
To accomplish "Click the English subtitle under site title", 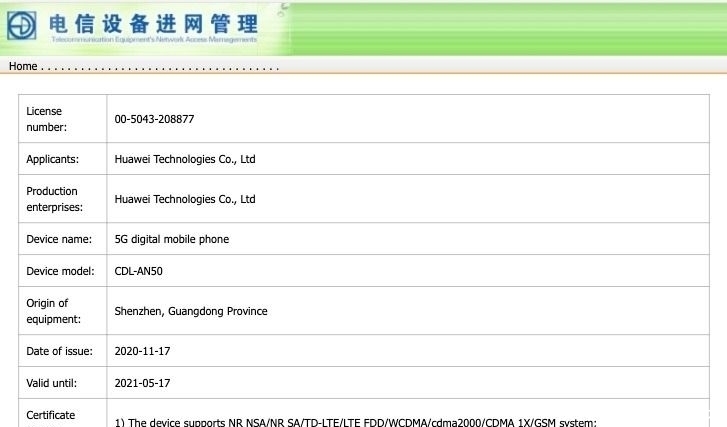I will pos(154,40).
